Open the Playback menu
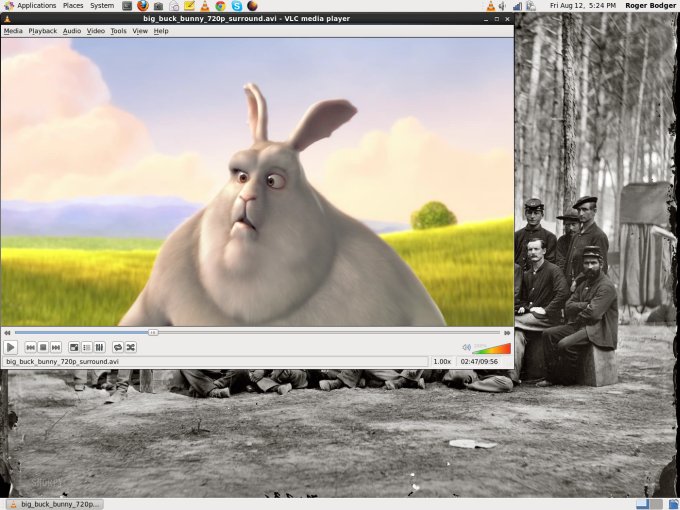The height and width of the screenshot is (510, 680). (42, 31)
